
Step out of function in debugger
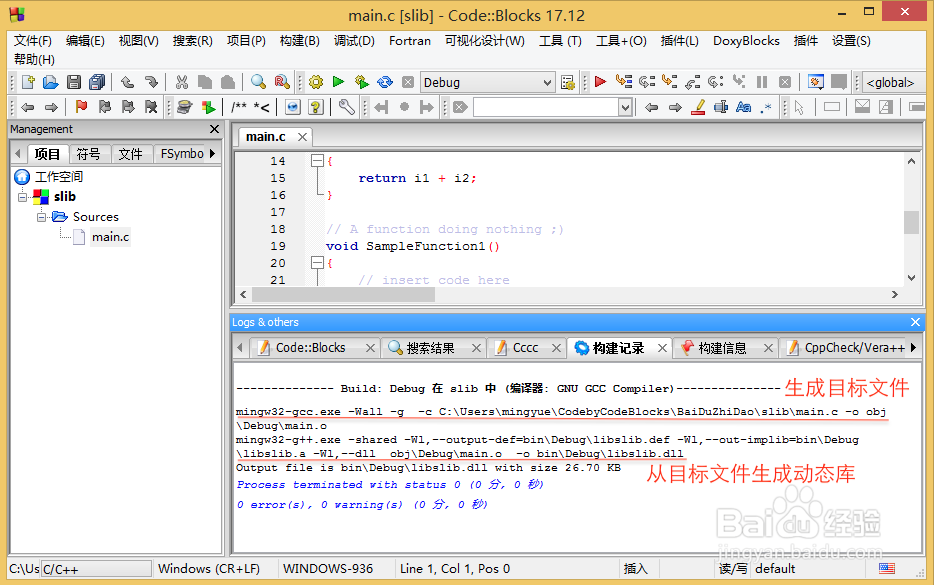pyautogui.click(x=692, y=82)
